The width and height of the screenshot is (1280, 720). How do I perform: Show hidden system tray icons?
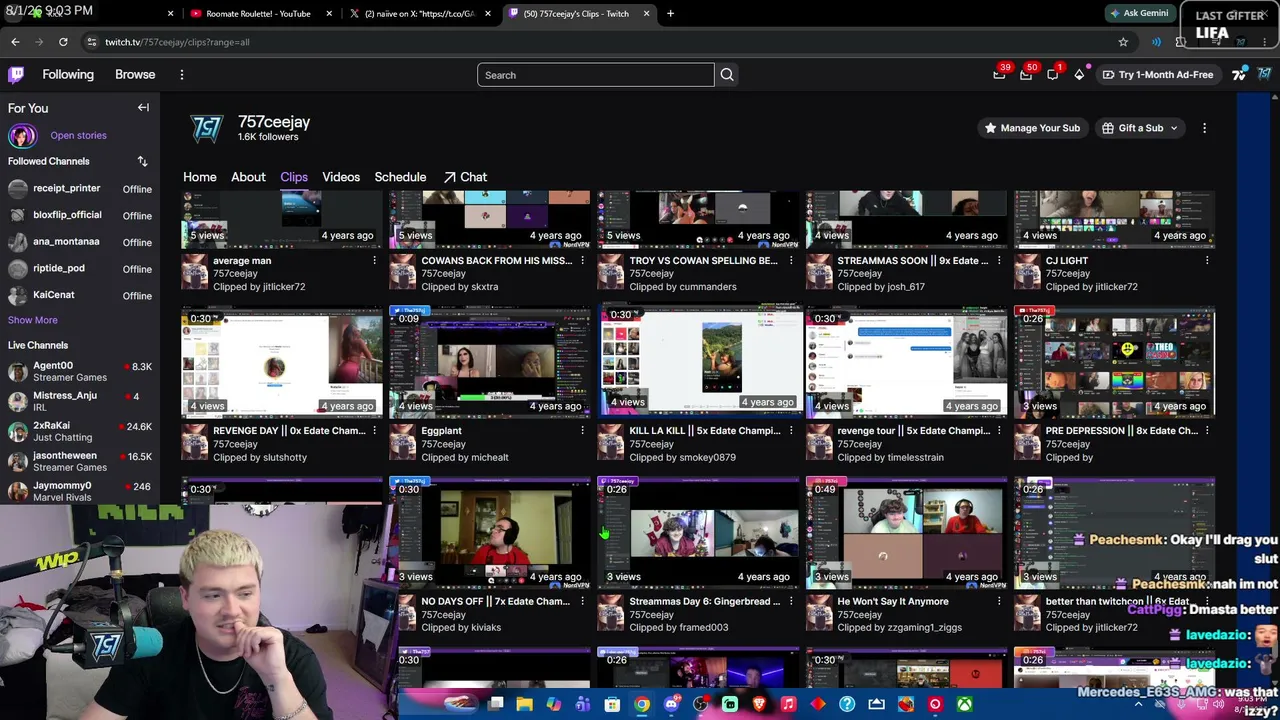pyautogui.click(x=1138, y=705)
